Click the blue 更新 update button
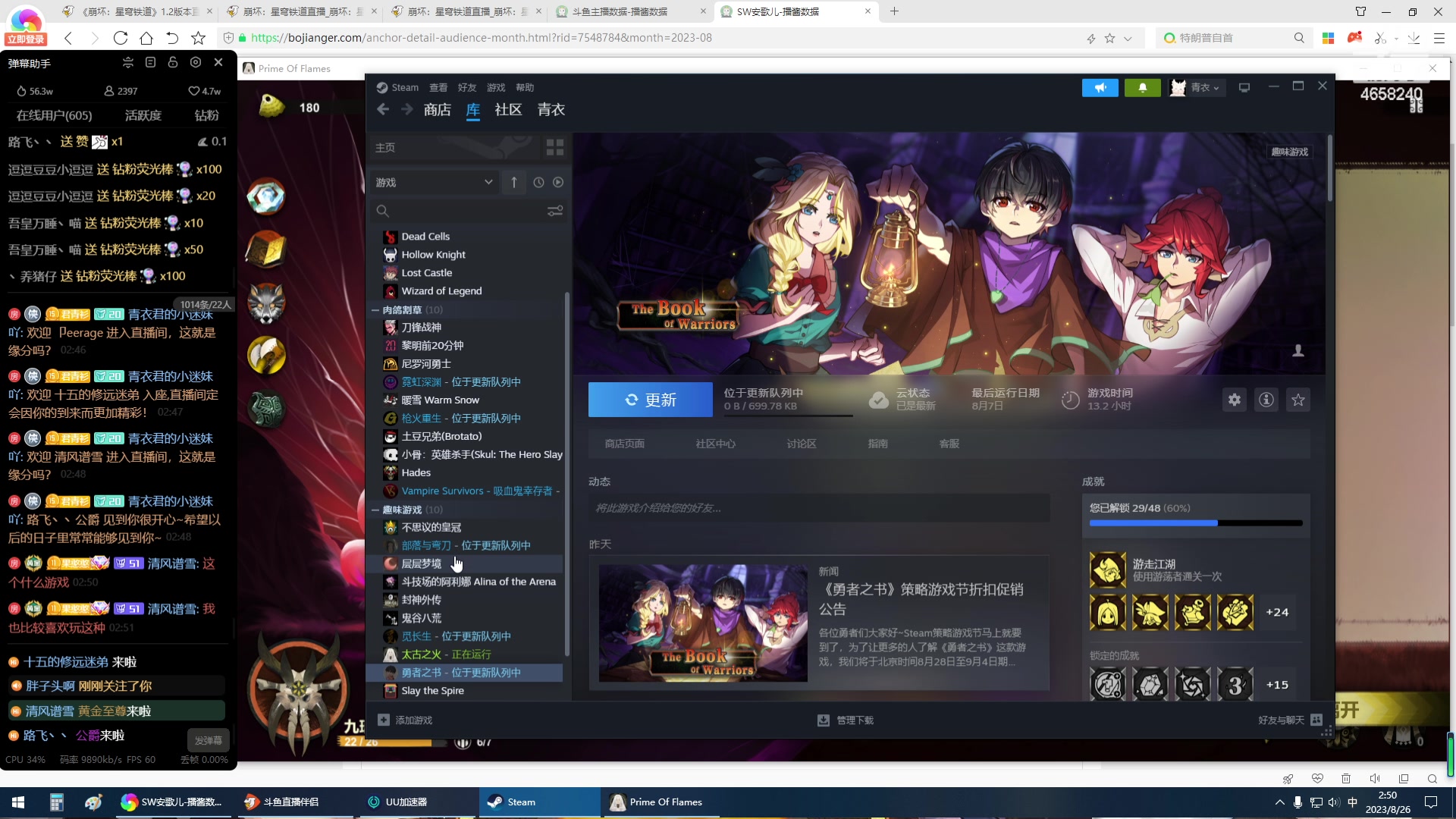 [x=650, y=400]
